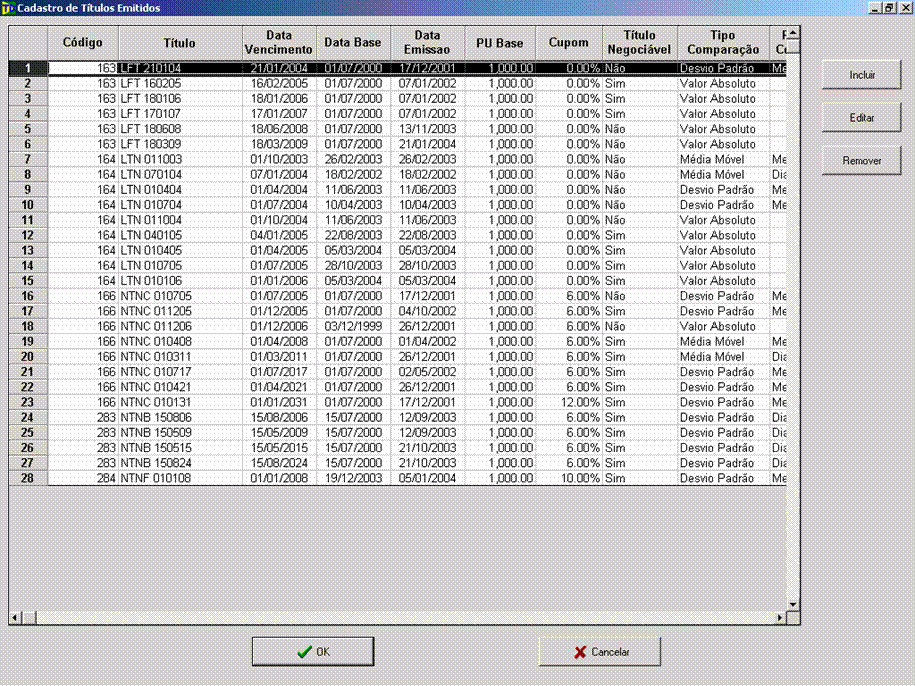915x686 pixels.
Task: Select the LTN 011003 title cell
Action: click(180, 160)
